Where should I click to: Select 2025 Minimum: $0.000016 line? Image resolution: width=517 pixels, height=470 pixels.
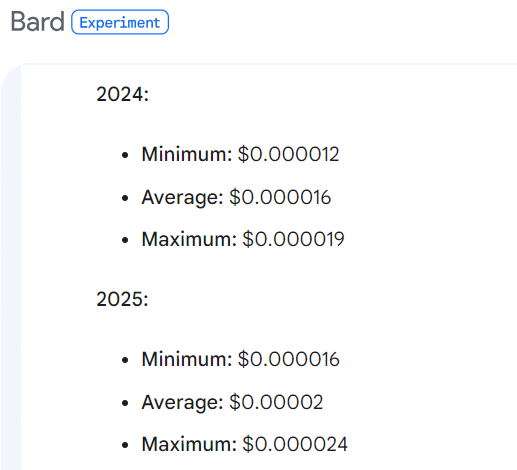[x=240, y=359]
